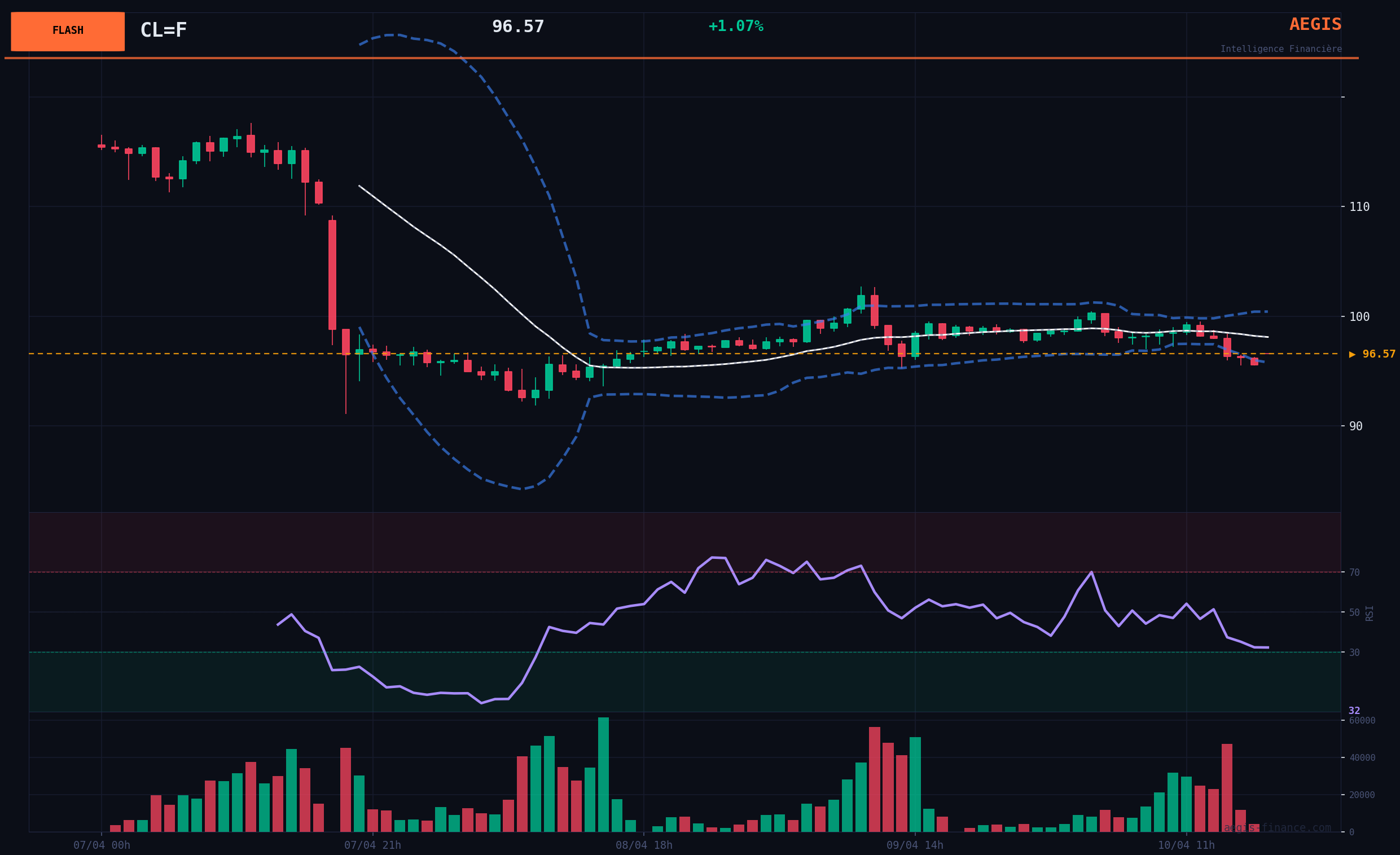This screenshot has height=855, width=1400.
Task: Click the aegis-finance.com watermark link
Action: pyautogui.click(x=1277, y=828)
